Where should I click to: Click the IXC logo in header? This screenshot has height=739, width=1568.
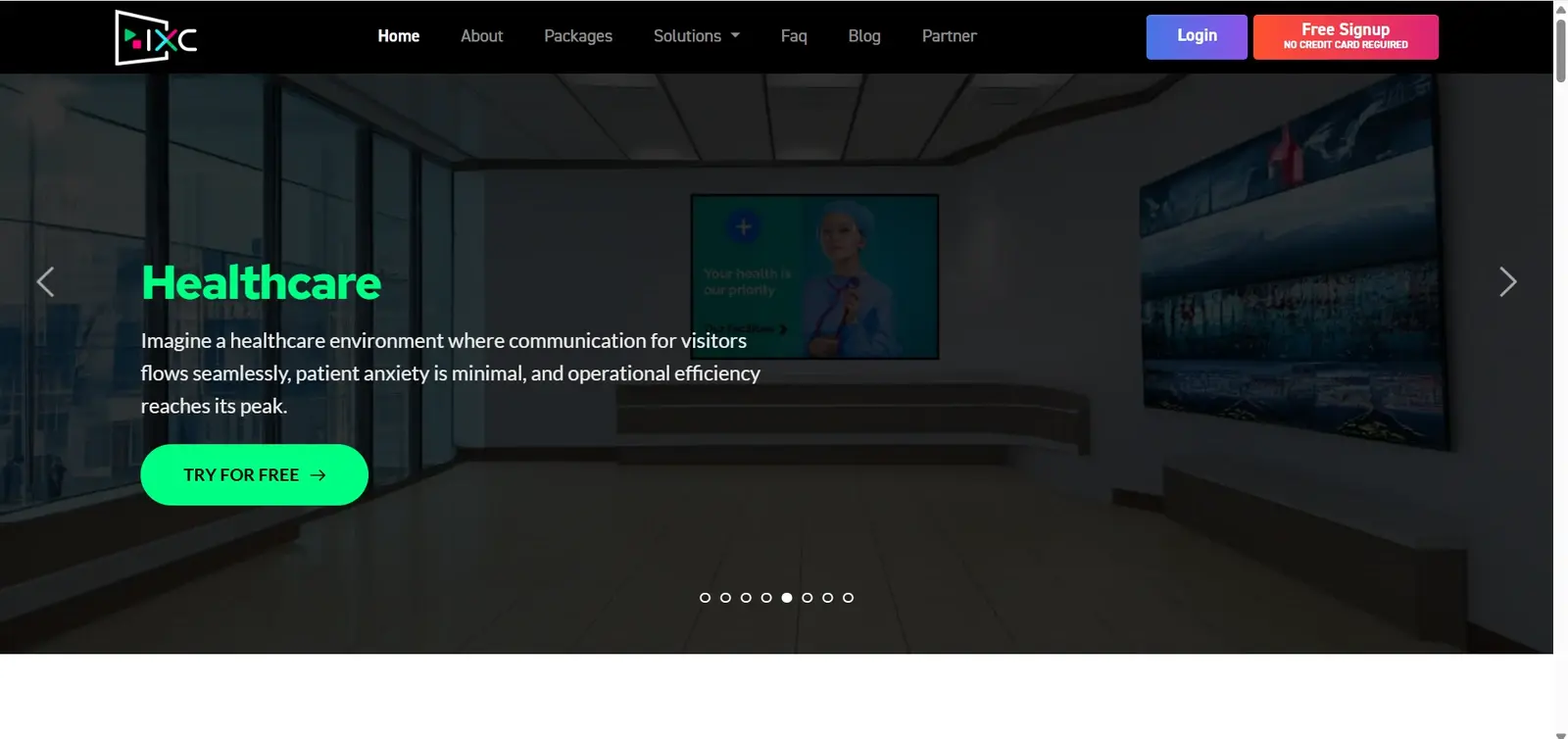[156, 37]
